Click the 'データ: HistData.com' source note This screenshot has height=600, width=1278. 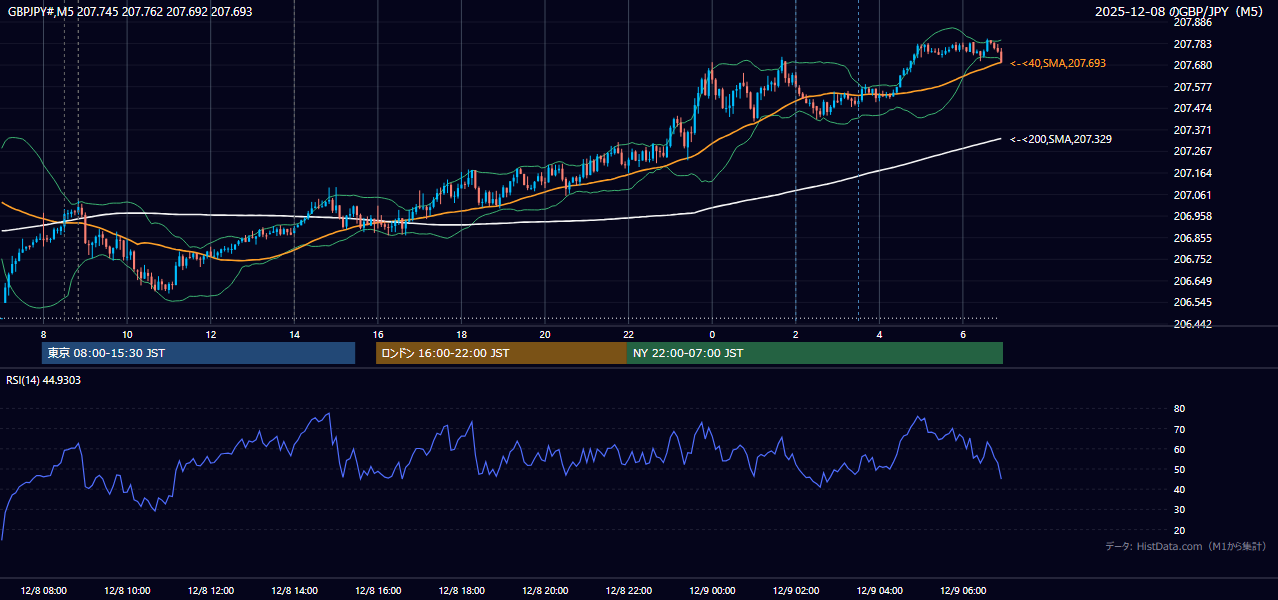(1186, 546)
